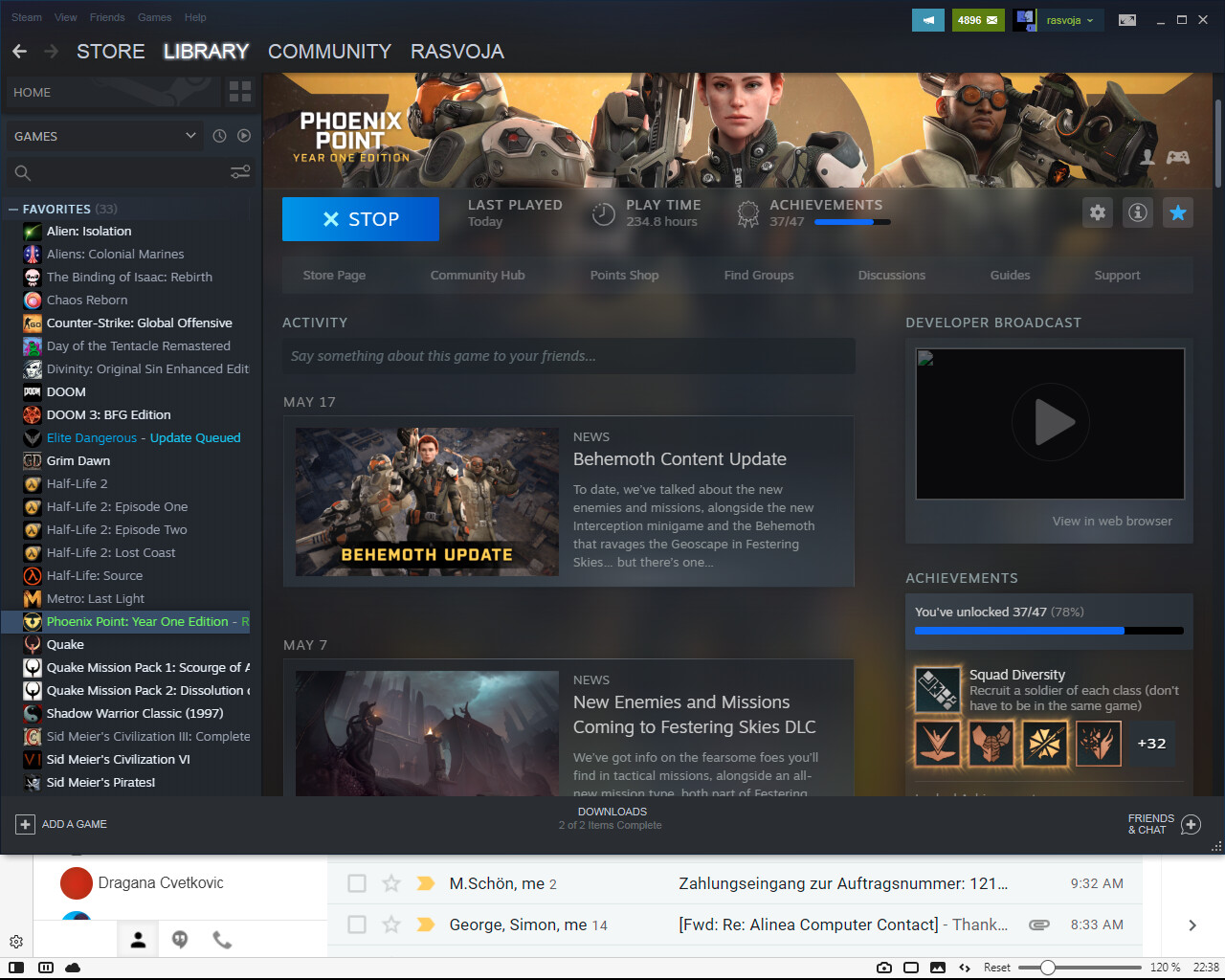Go to library HOME

(x=111, y=93)
